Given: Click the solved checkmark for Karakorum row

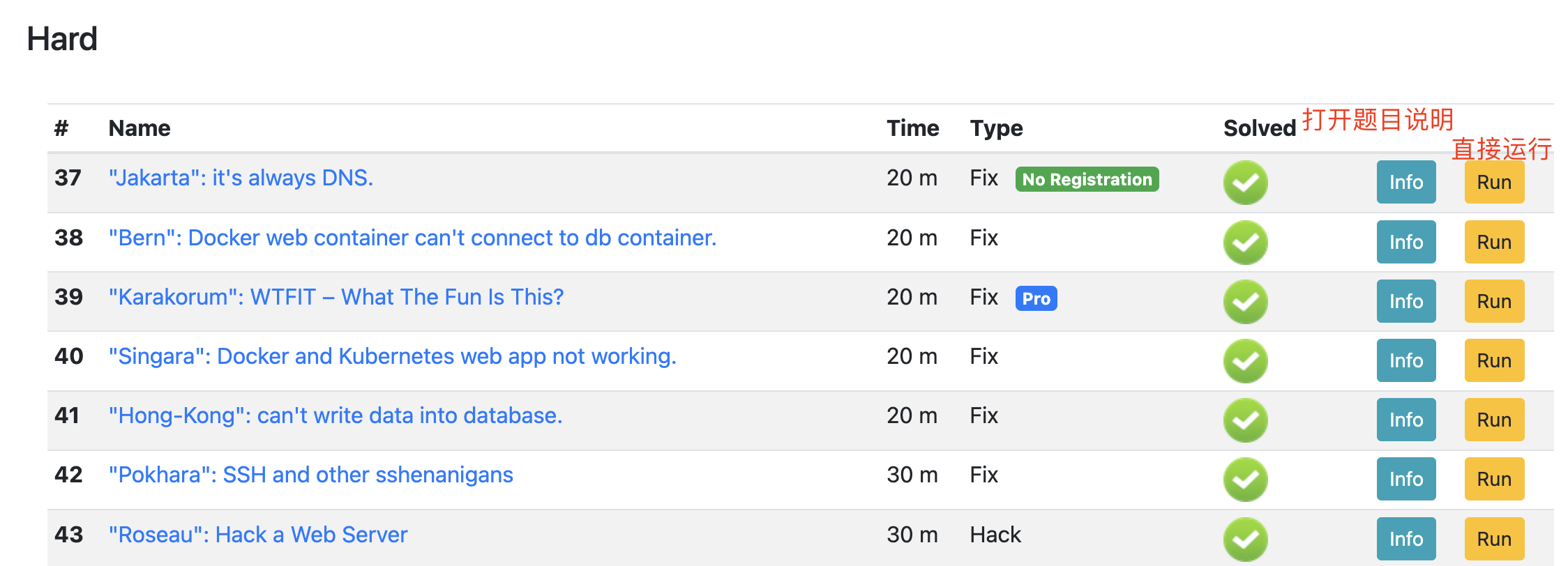Looking at the screenshot, I should pos(1245,302).
